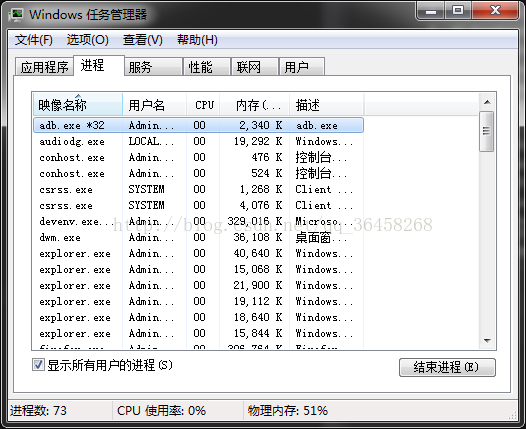
Task: Toggle 显示所有用户的进程 checkbox
Action: 38,365
